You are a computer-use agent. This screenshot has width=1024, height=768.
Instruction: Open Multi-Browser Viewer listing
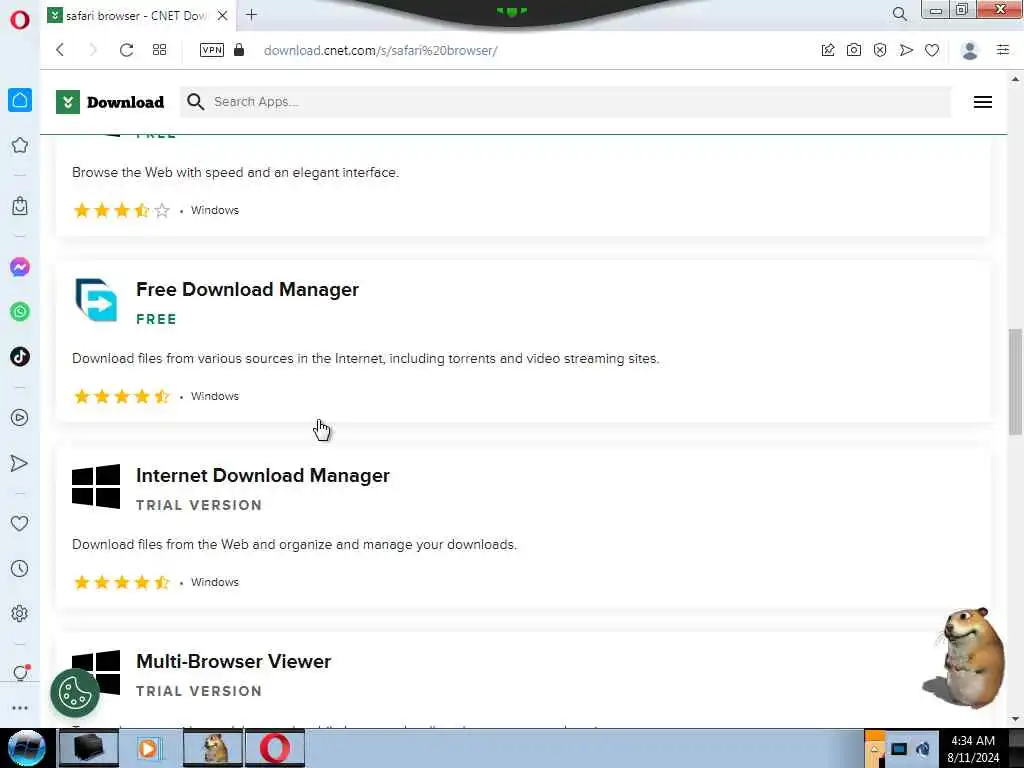coord(234,662)
